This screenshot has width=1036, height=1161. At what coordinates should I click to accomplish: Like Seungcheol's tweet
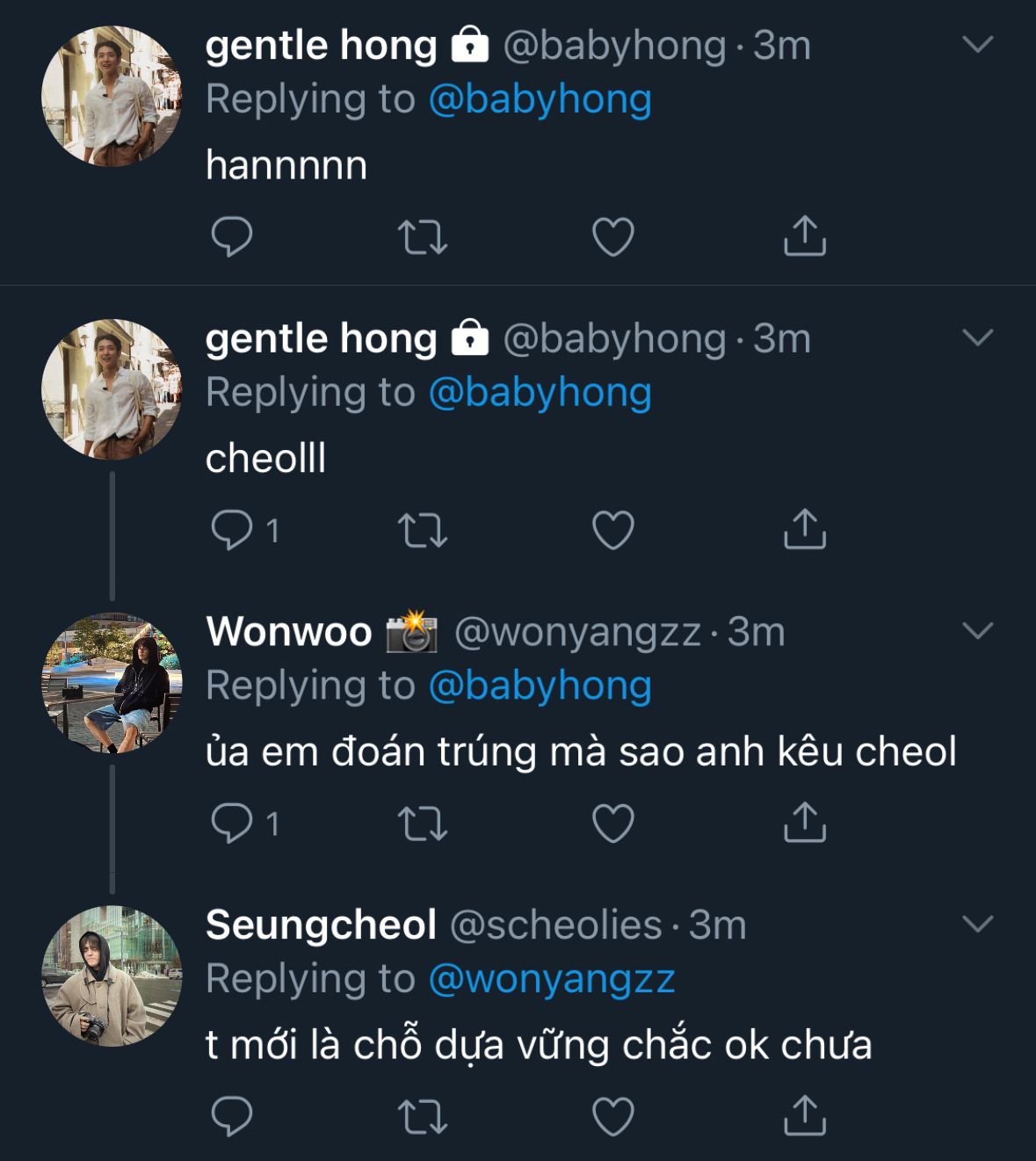tap(612, 1117)
